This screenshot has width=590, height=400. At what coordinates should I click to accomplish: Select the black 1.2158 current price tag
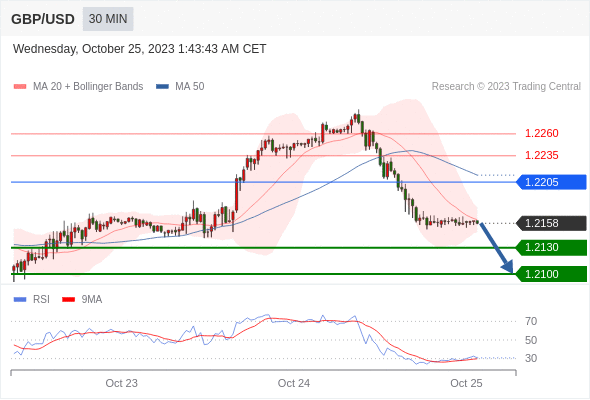(x=552, y=223)
